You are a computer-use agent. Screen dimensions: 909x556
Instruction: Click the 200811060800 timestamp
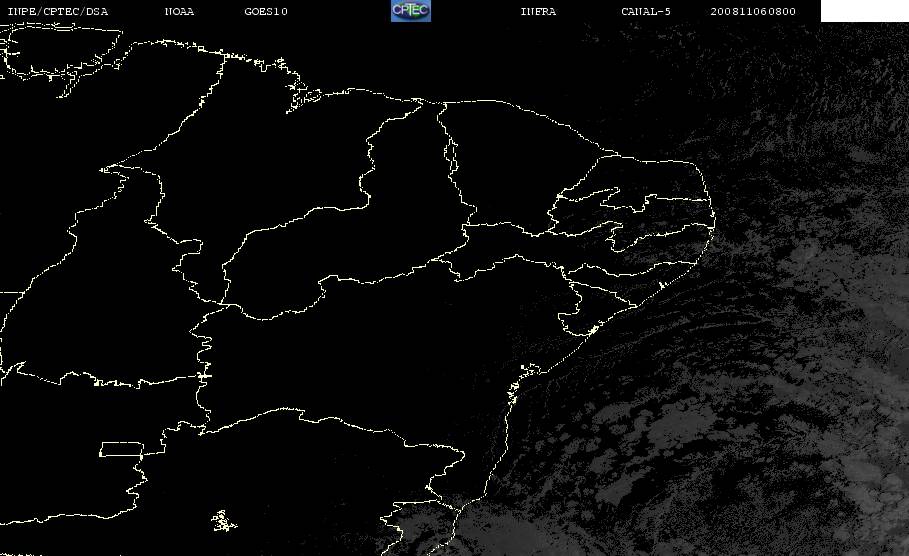[753, 12]
